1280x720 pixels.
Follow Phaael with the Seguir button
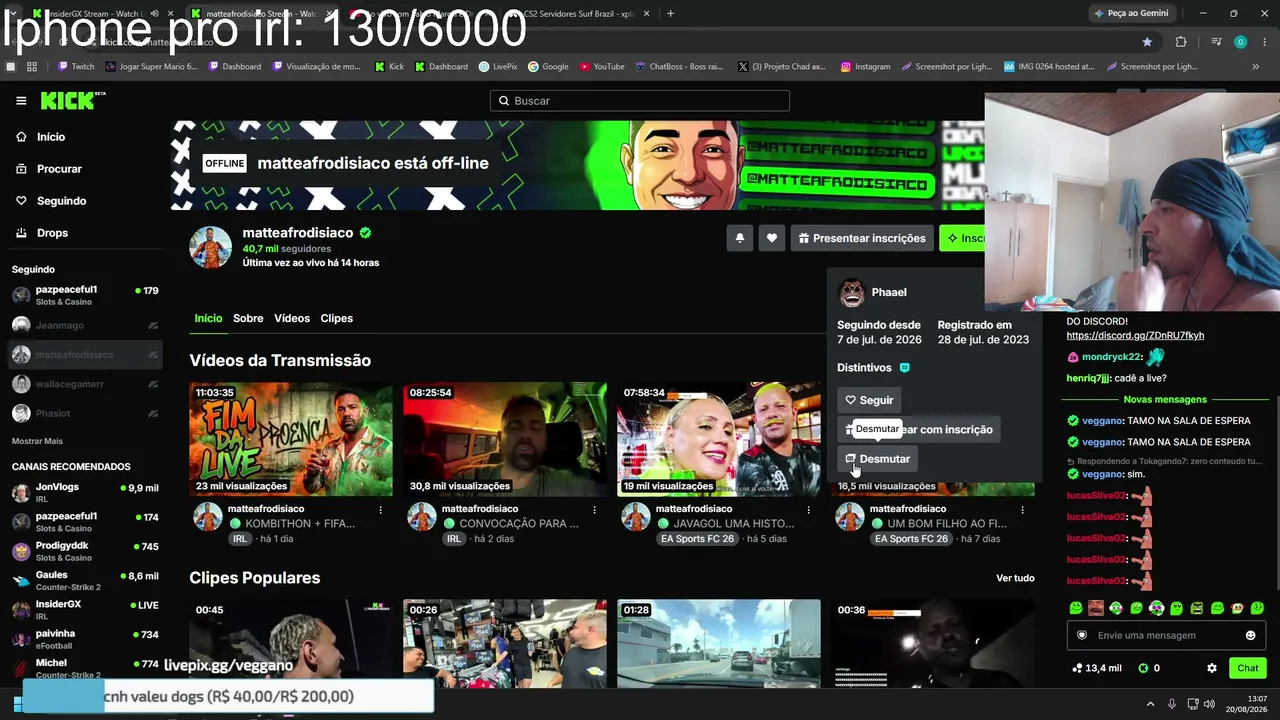(869, 400)
